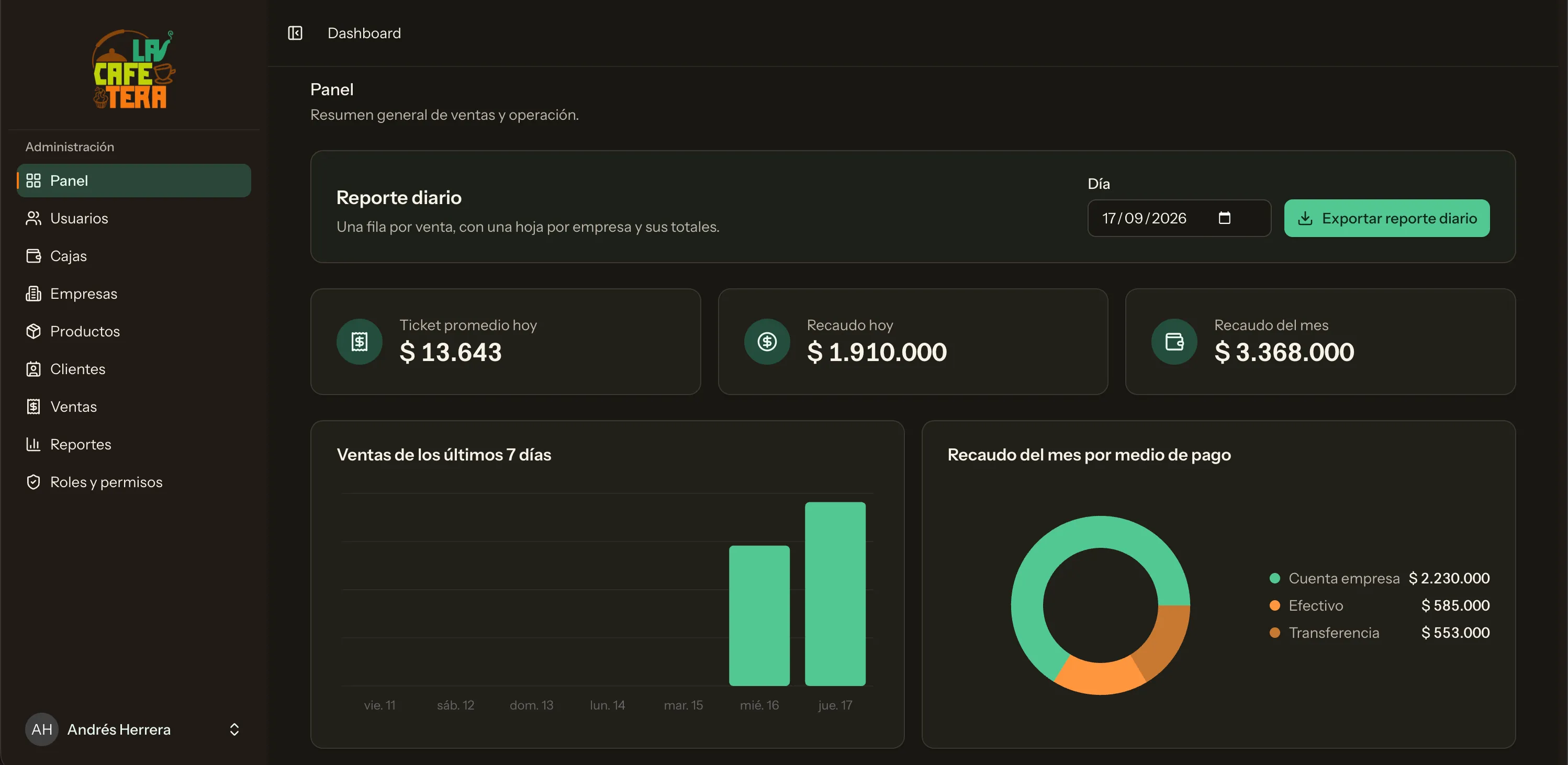The width and height of the screenshot is (1568, 765).
Task: Click the Cajas wallet icon in sidebar
Action: 33,255
